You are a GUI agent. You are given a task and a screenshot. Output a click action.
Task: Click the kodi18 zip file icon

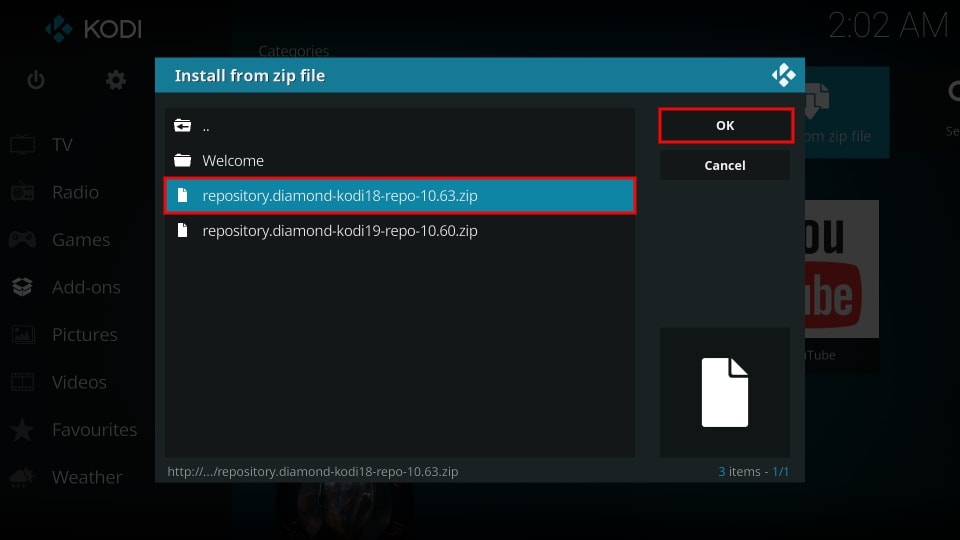coord(182,195)
